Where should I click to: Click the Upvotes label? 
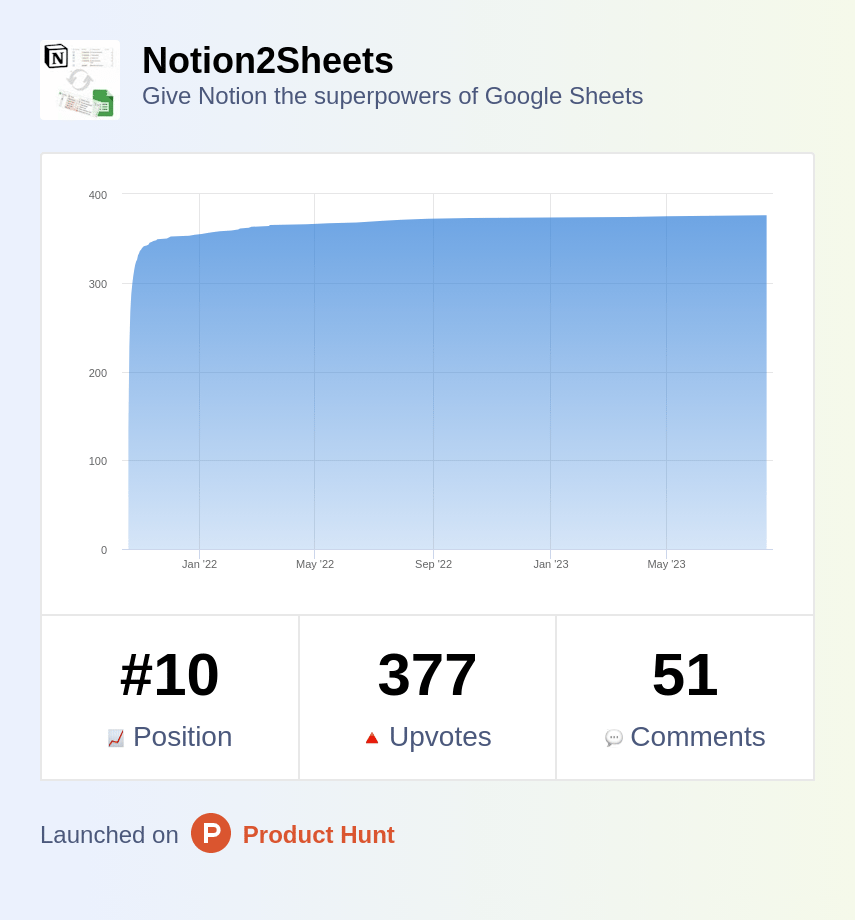440,737
